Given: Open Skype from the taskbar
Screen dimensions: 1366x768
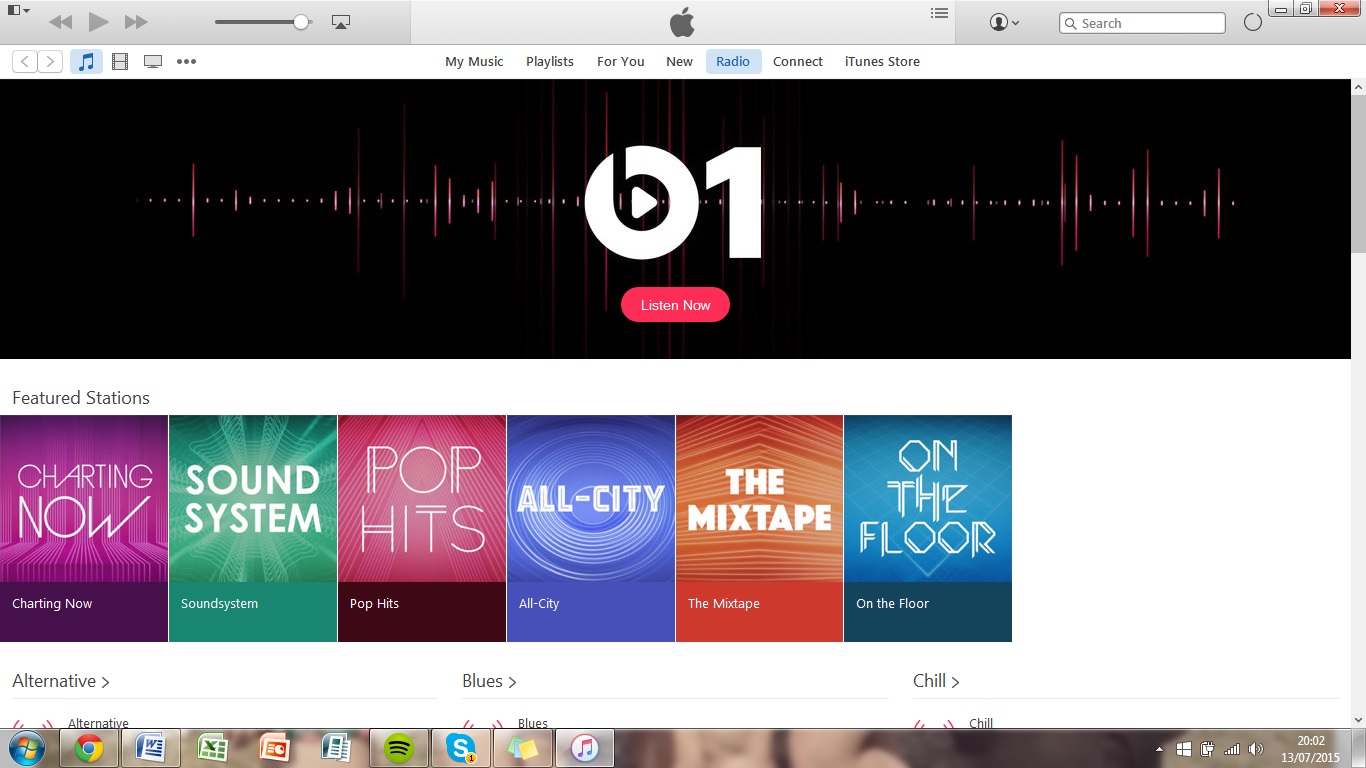Looking at the screenshot, I should [461, 748].
